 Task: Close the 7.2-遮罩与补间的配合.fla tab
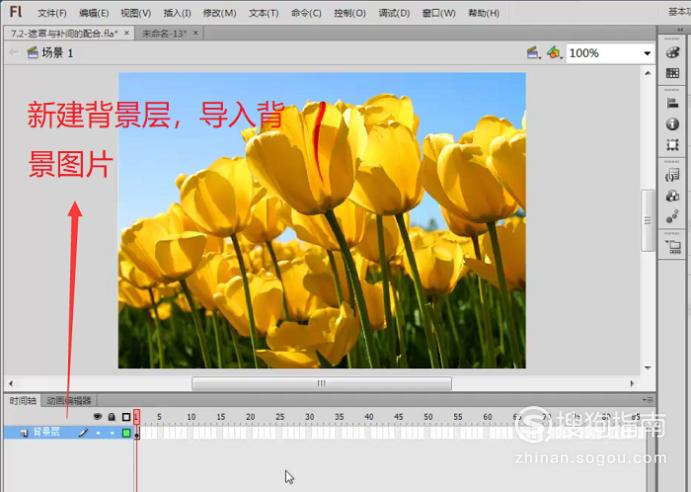tap(126, 33)
